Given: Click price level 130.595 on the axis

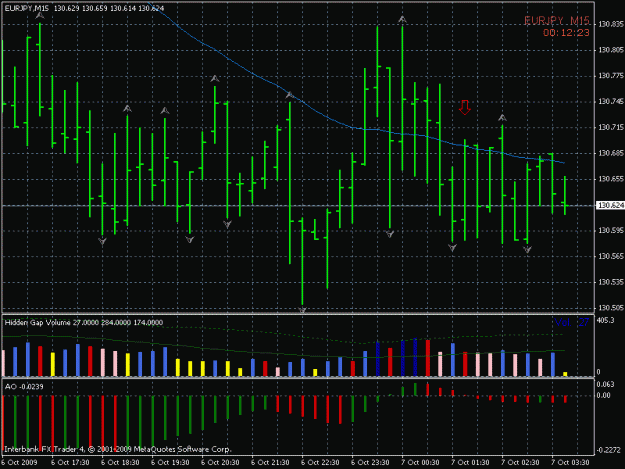Looking at the screenshot, I should (610, 230).
